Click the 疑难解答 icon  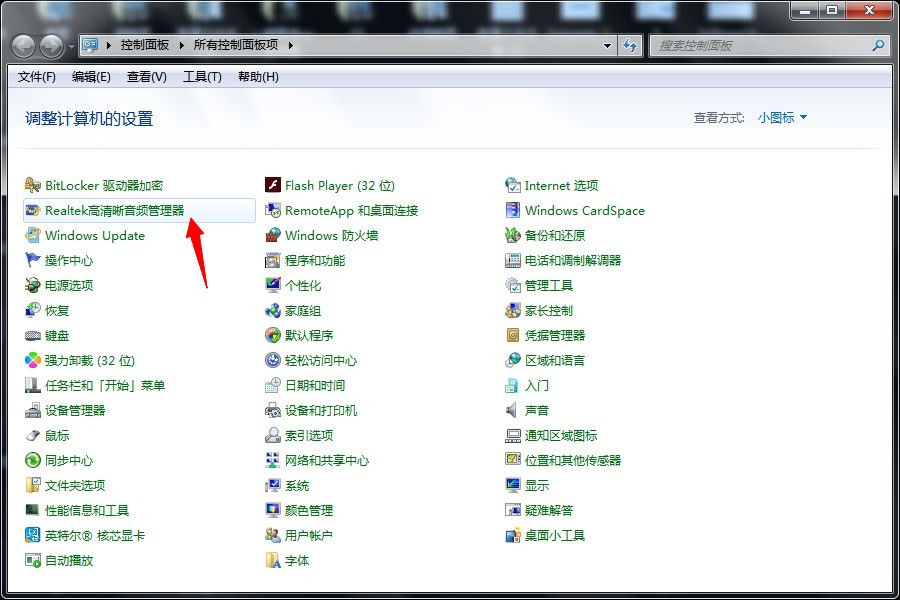pos(513,510)
